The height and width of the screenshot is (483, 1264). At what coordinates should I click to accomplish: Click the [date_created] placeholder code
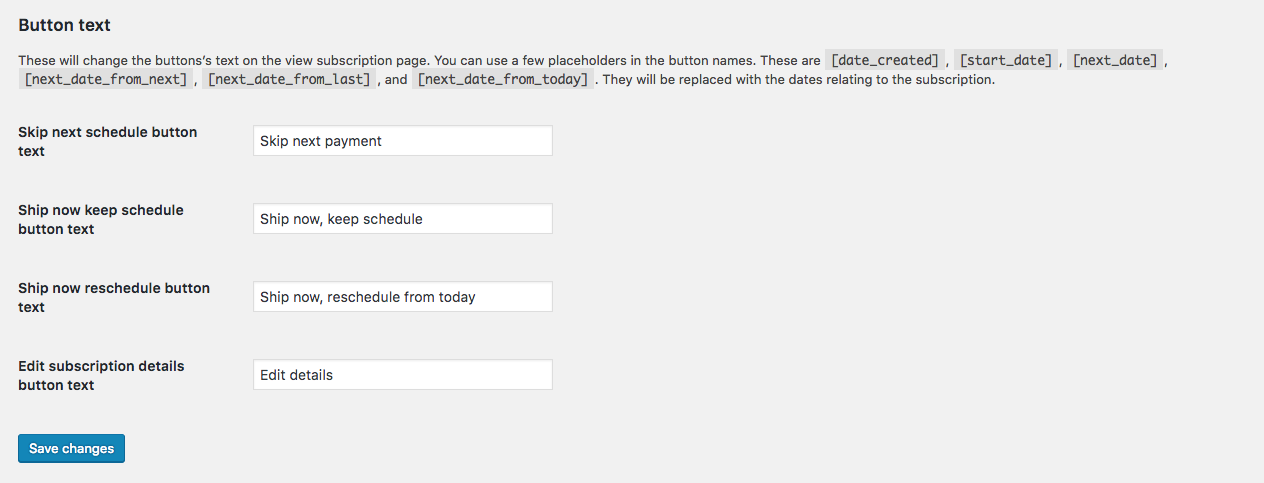pos(885,60)
